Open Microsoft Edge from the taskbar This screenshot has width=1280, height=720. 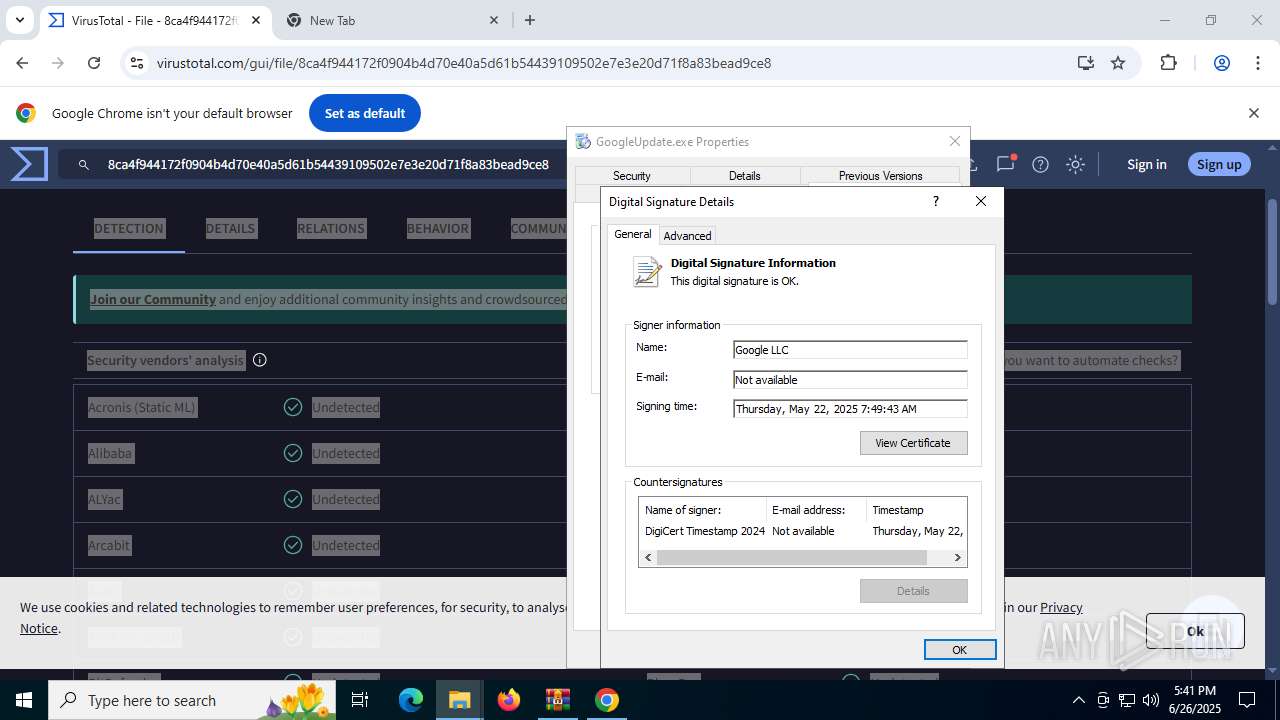point(411,700)
